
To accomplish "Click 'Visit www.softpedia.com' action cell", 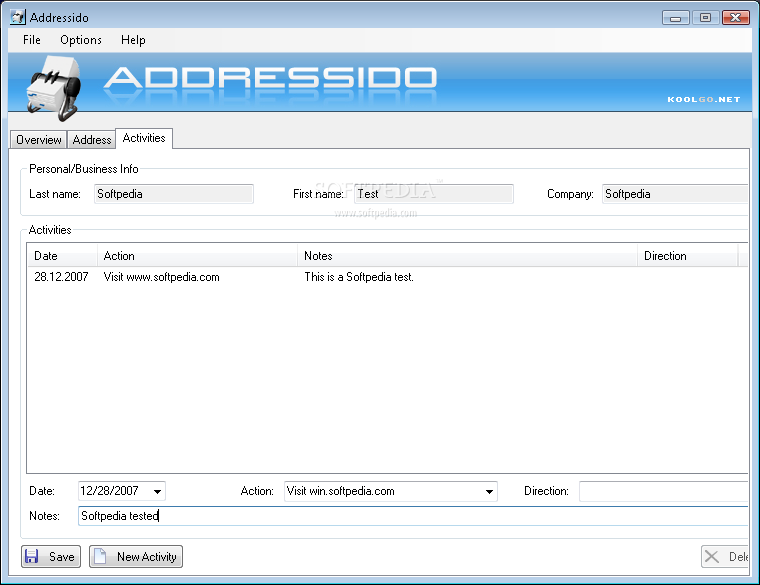I will (161, 277).
